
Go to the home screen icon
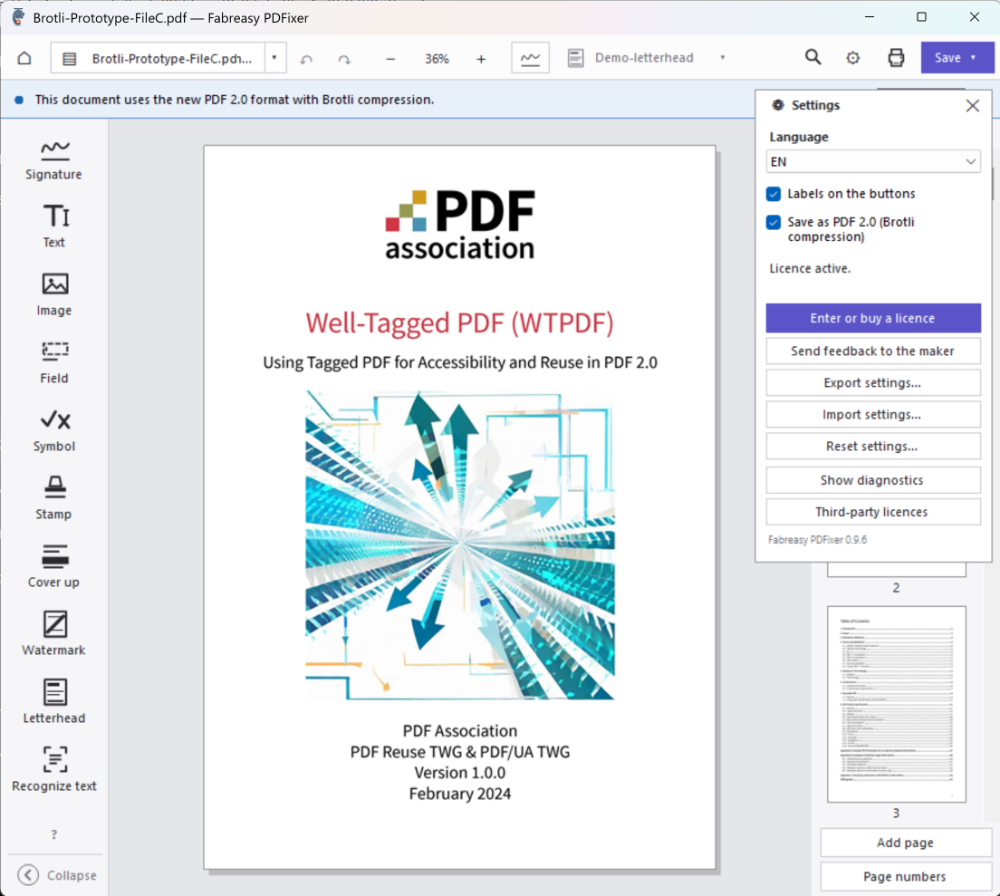24,58
